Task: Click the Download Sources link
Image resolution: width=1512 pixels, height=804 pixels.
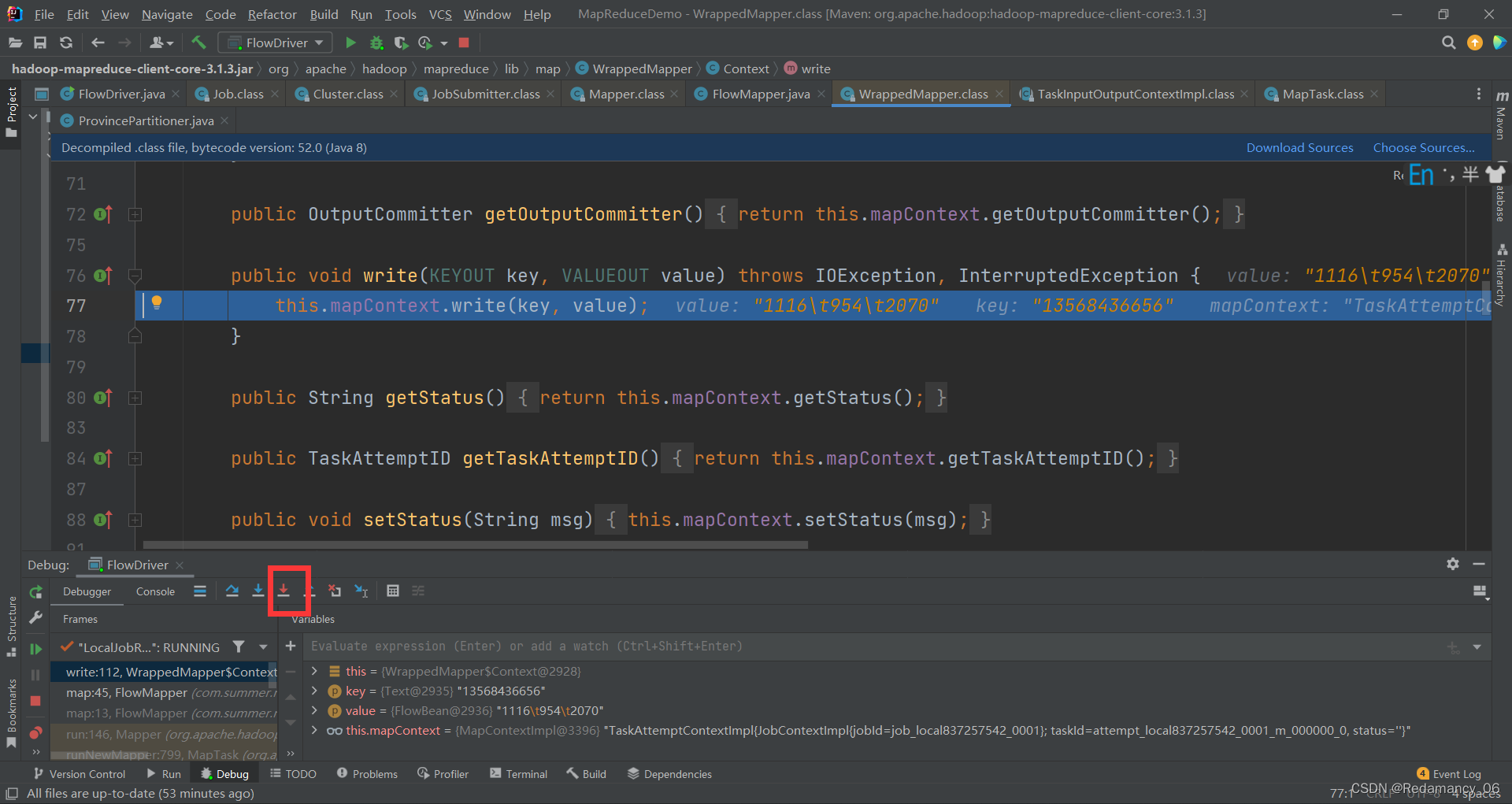Action: coord(1299,147)
